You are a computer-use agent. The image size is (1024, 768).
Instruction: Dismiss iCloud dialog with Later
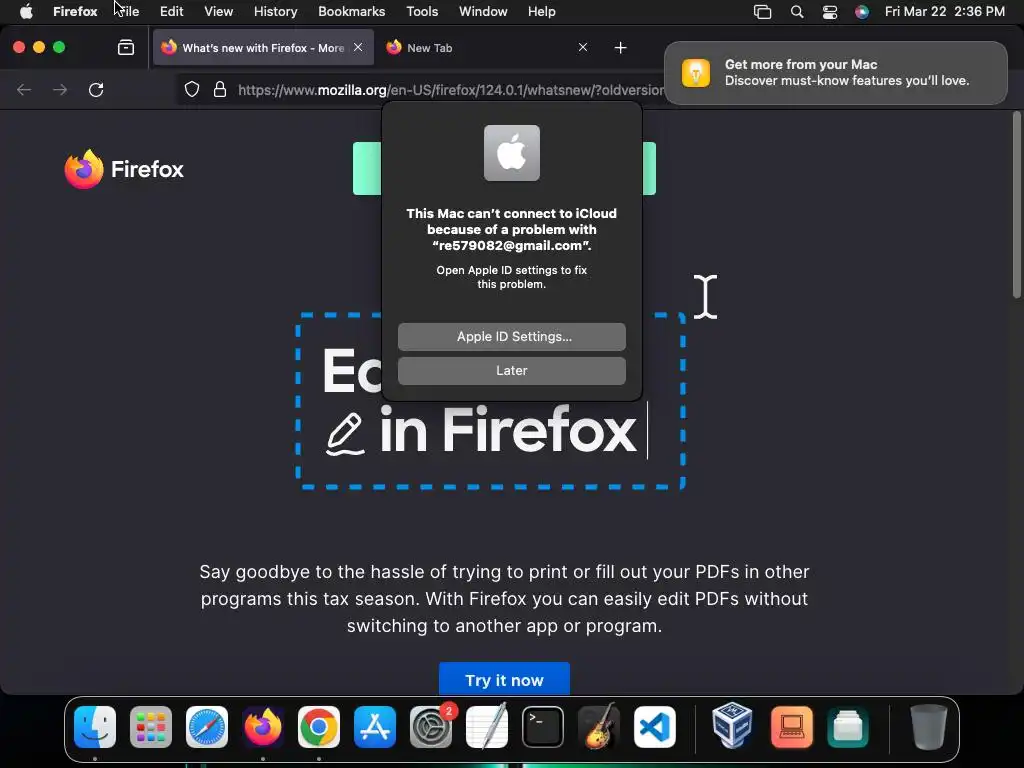click(x=511, y=370)
